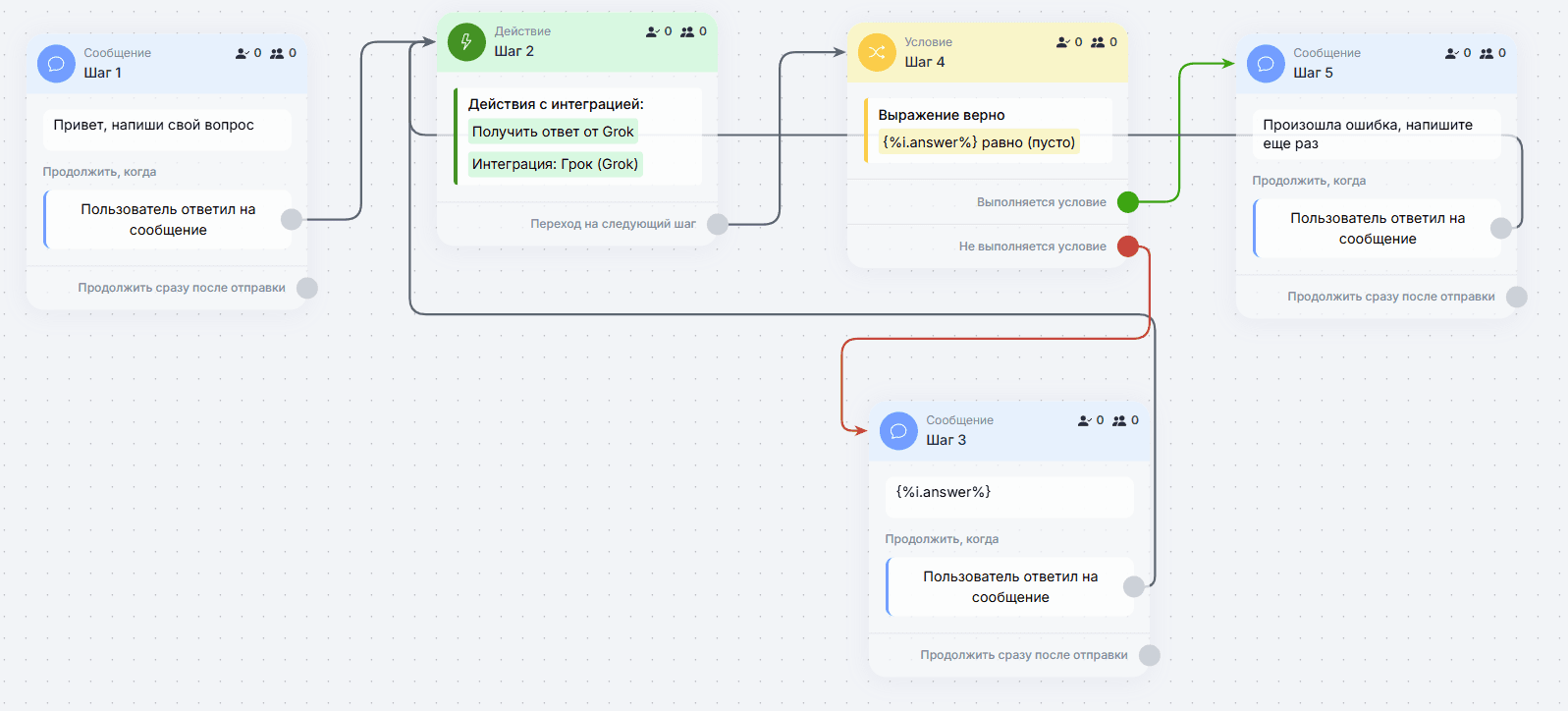Click the '{%i.answer%} равно (пусто)' expression
The width and height of the screenshot is (1568, 711).
(979, 142)
